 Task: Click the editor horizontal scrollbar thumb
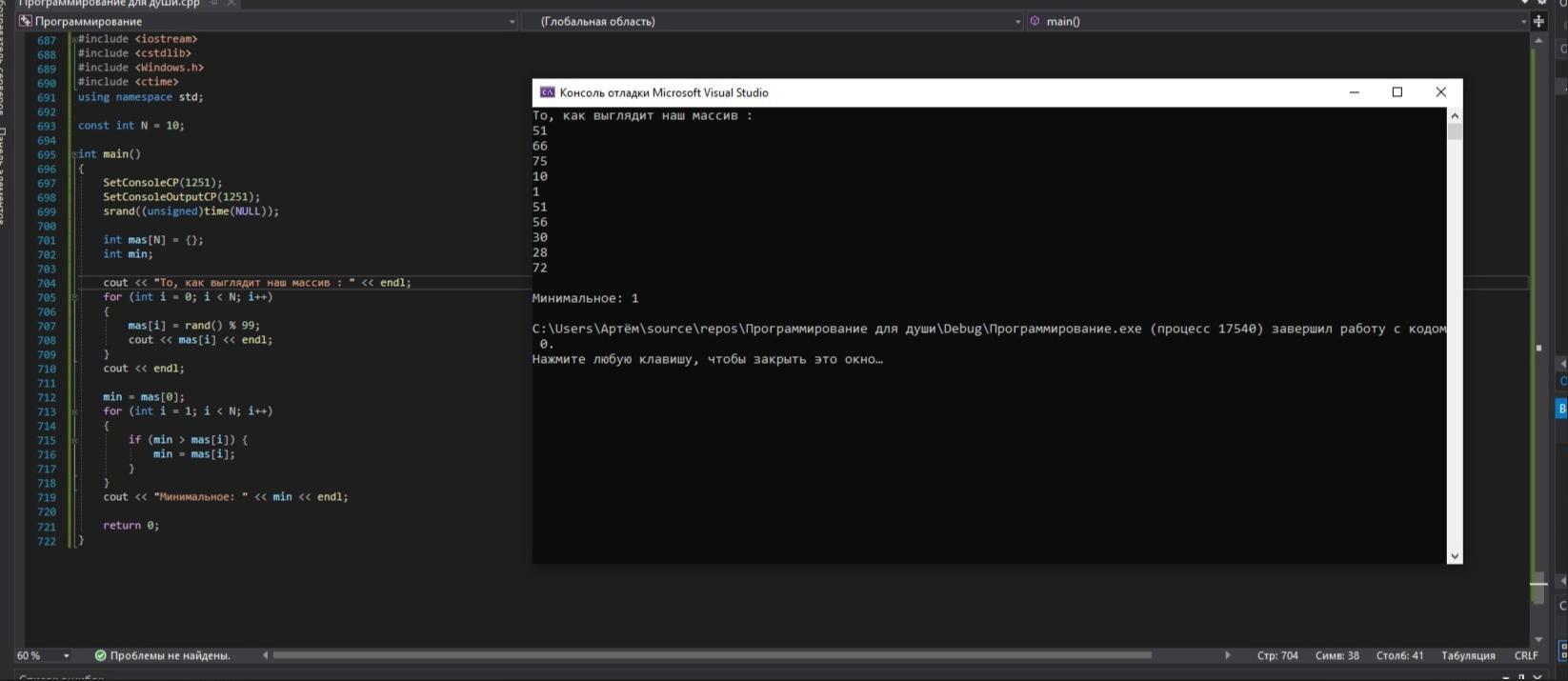tap(712, 655)
